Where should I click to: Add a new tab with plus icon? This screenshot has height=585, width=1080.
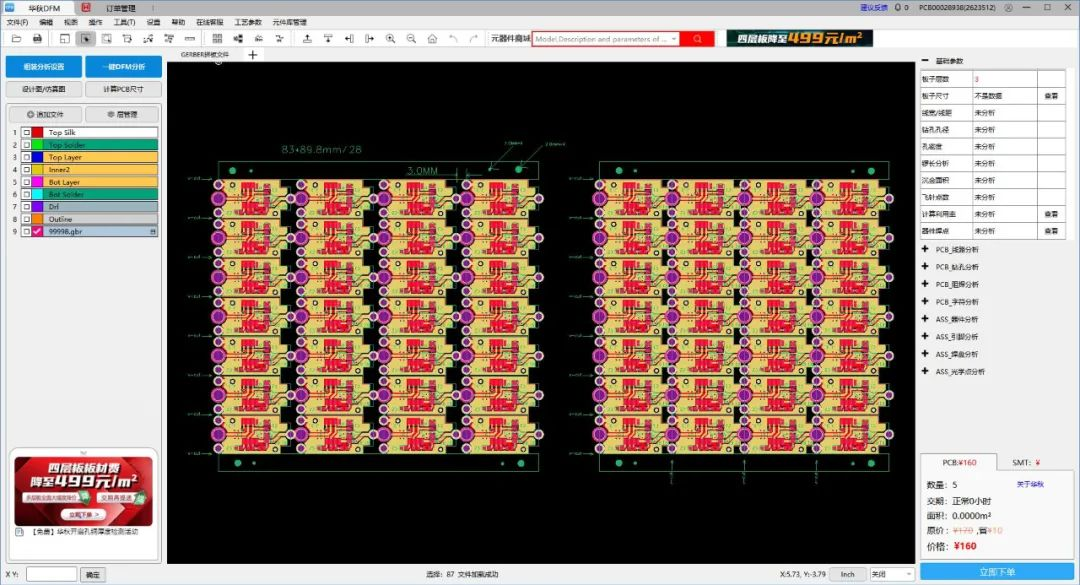tap(253, 54)
